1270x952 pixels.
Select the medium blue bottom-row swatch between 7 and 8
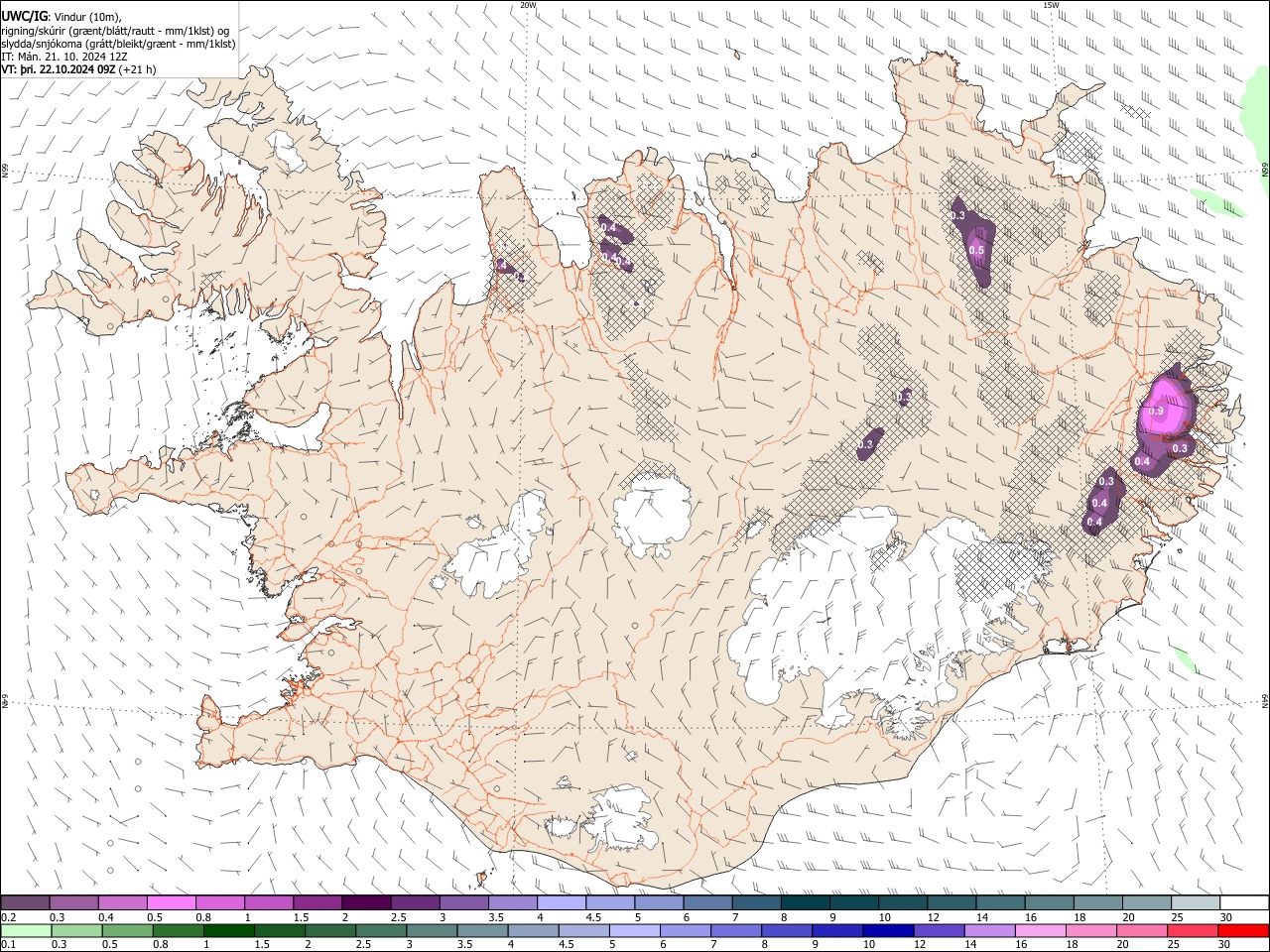point(736,930)
